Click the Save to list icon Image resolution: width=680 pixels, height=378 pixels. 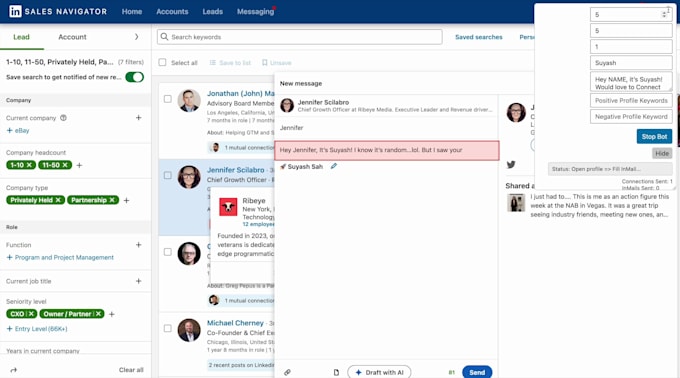[x=212, y=63]
